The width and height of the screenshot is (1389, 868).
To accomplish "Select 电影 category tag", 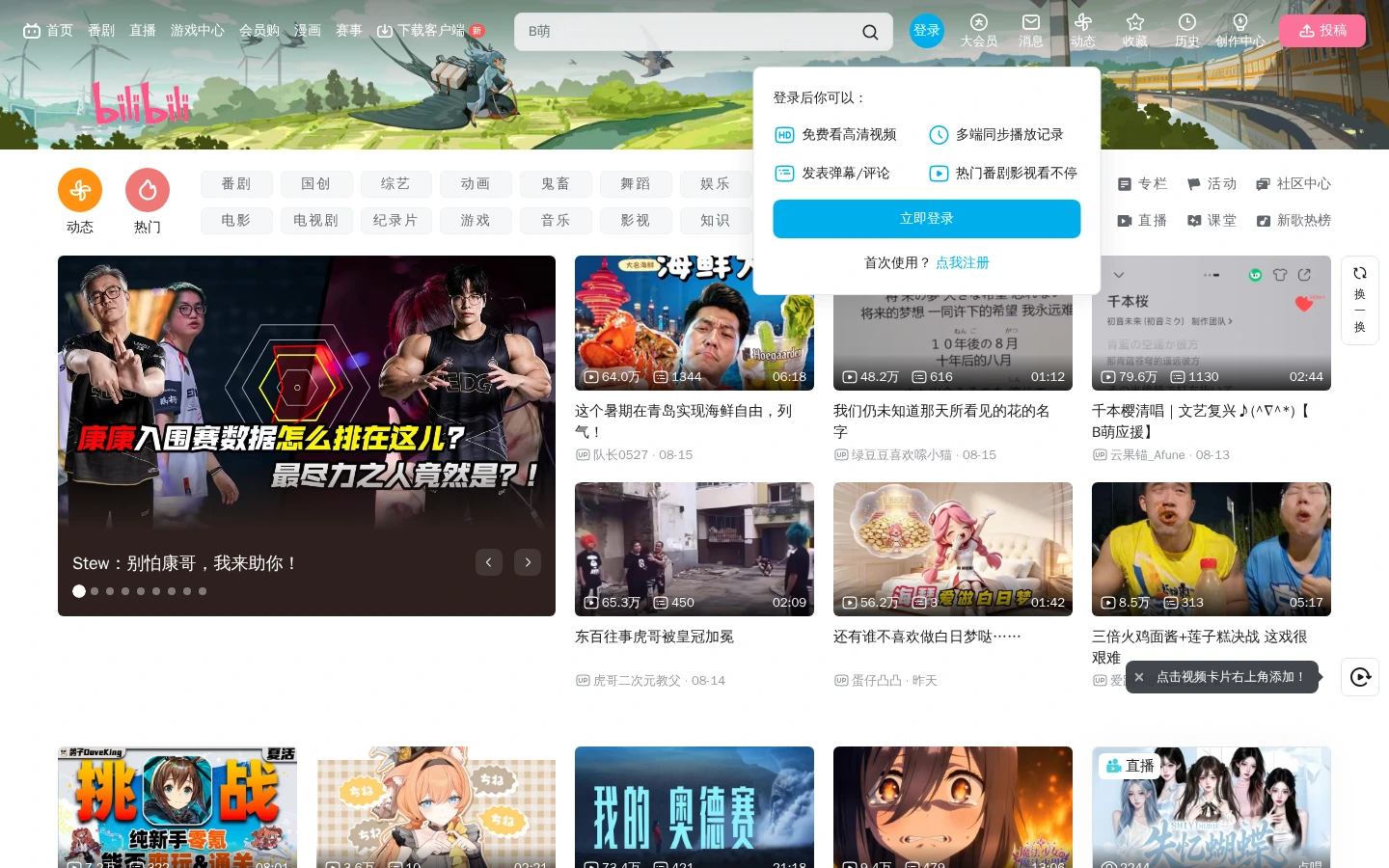I will point(236,221).
